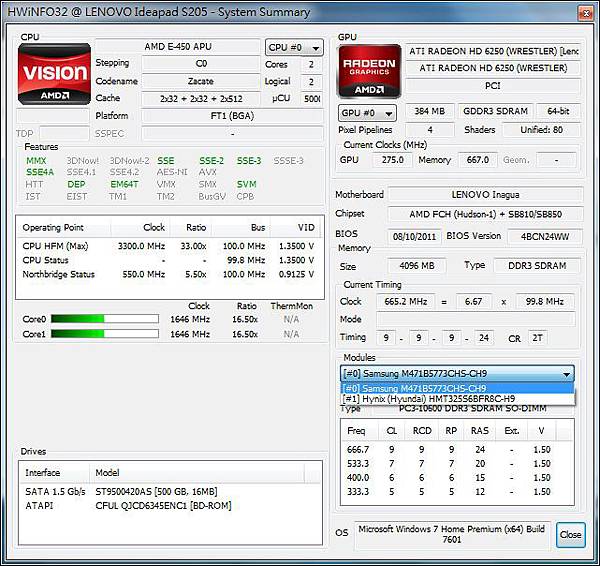Viewport: 600px width, 566px height.
Task: Select the 333.3 frequency timing row
Action: [x=457, y=491]
